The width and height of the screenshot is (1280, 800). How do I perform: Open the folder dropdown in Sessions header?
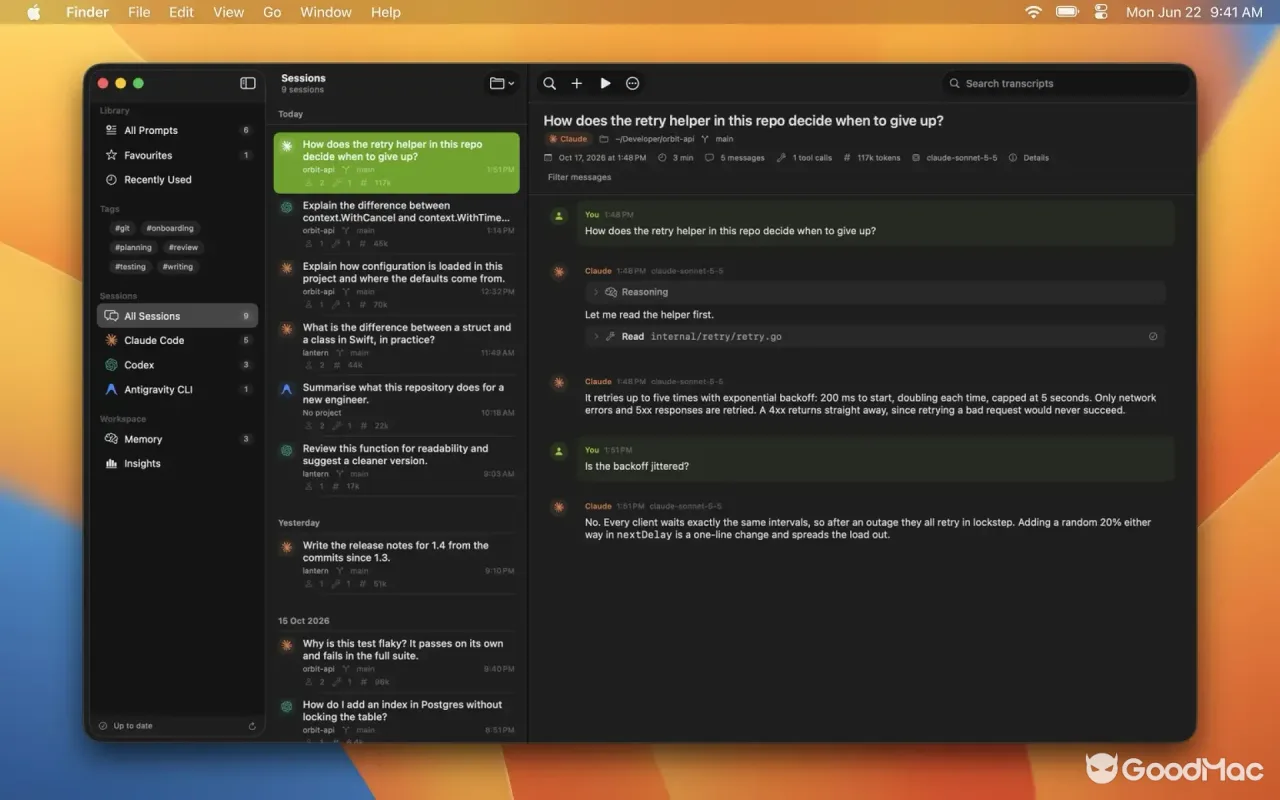click(502, 83)
